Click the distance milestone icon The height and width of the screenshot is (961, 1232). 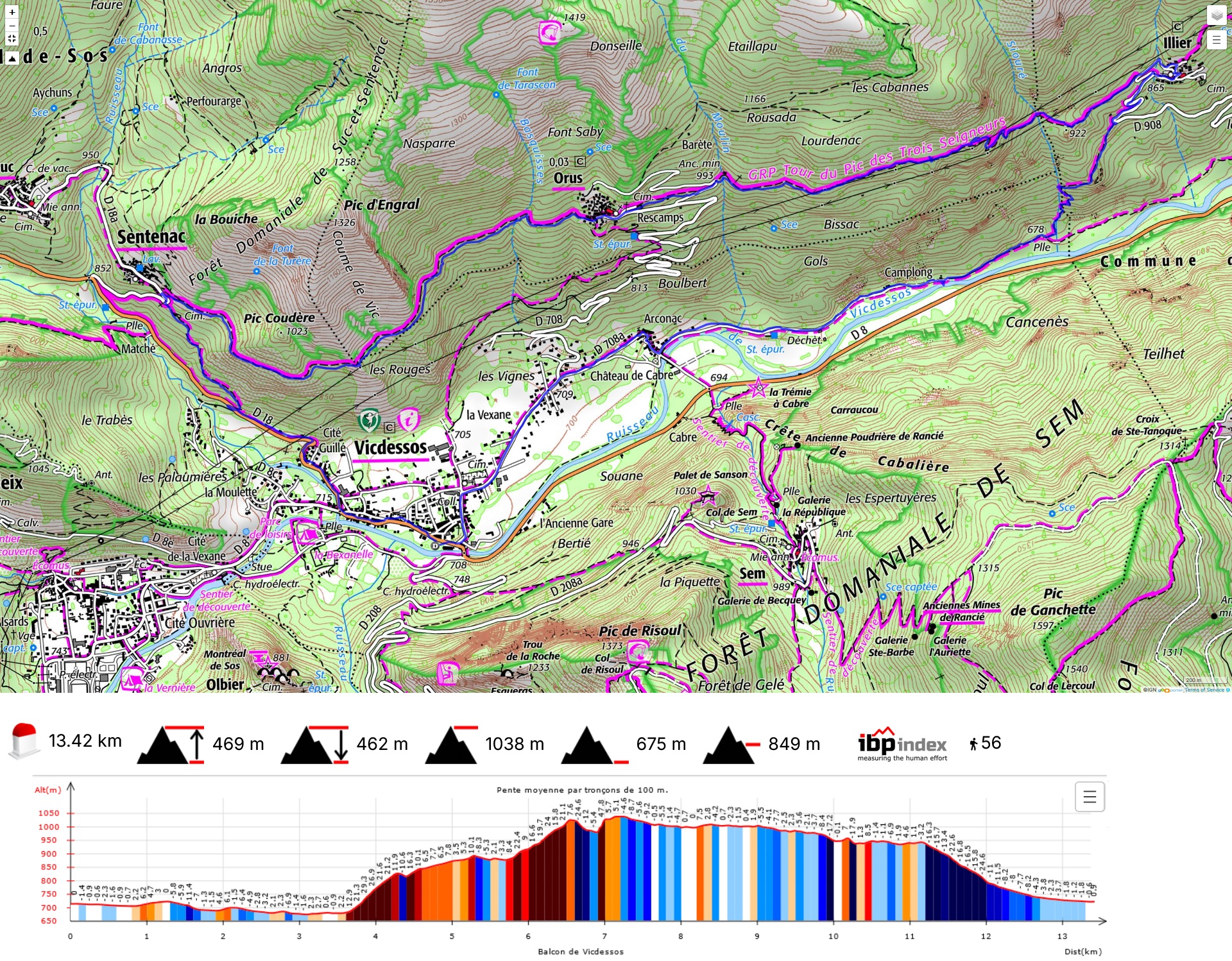(x=24, y=742)
